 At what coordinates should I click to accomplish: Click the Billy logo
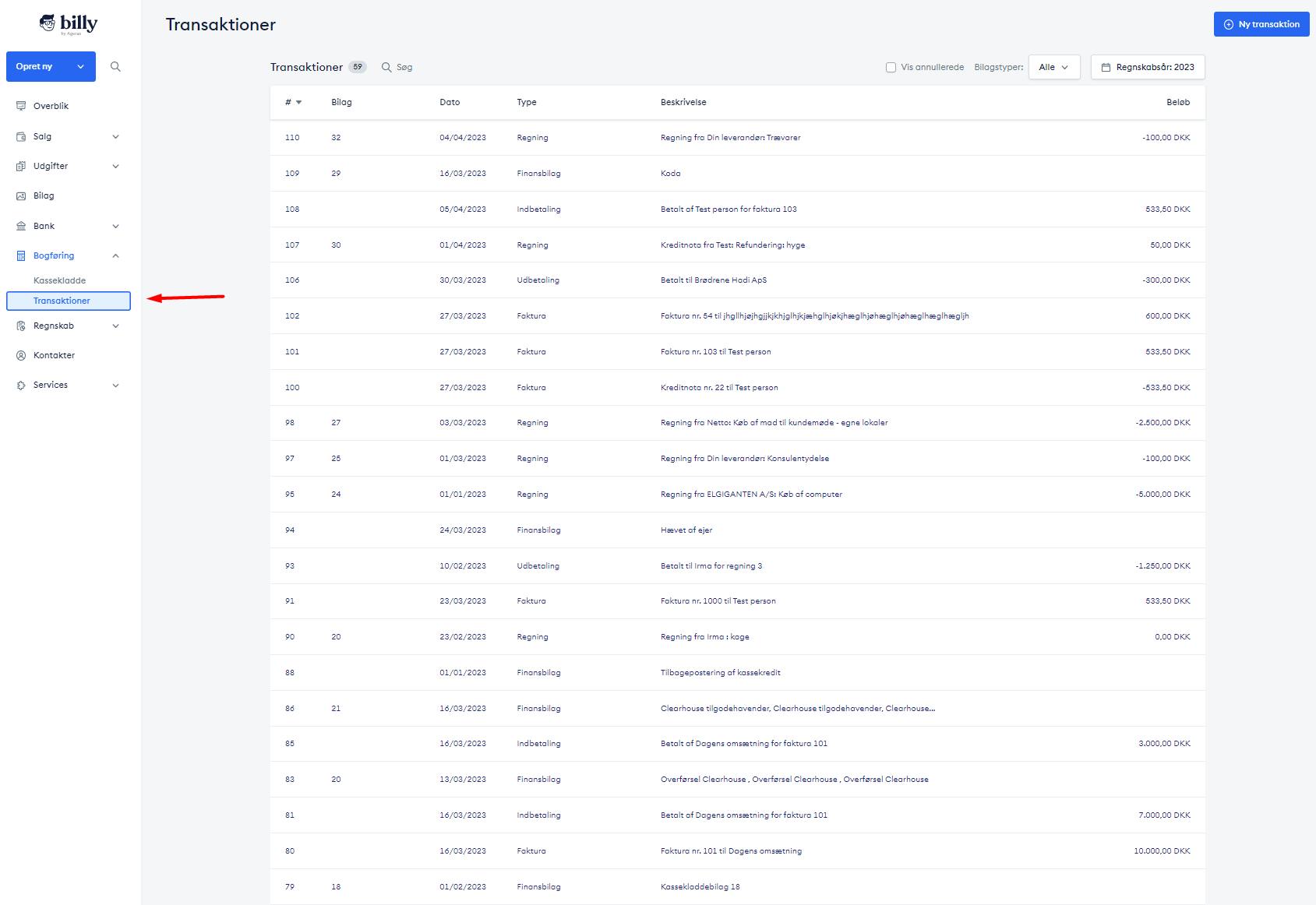pos(69,24)
